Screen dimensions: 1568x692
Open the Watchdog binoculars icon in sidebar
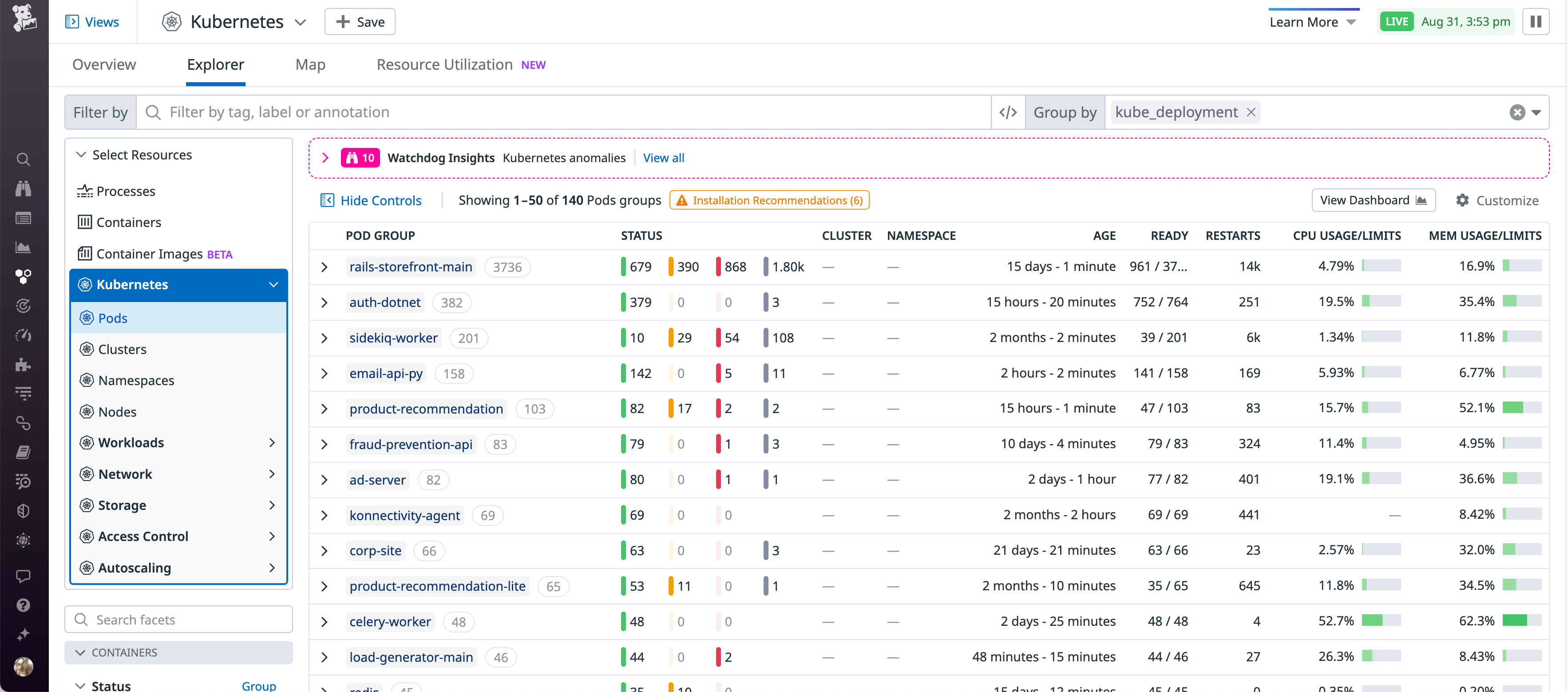23,188
